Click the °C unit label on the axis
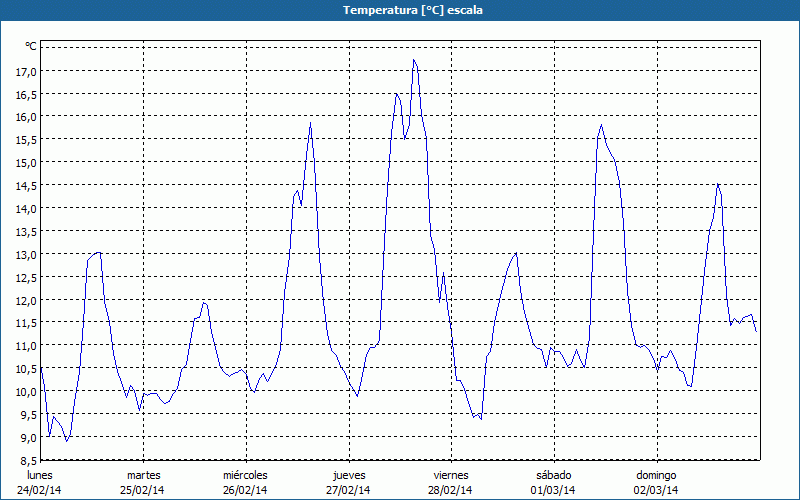The width and height of the screenshot is (800, 500). click(x=30, y=46)
